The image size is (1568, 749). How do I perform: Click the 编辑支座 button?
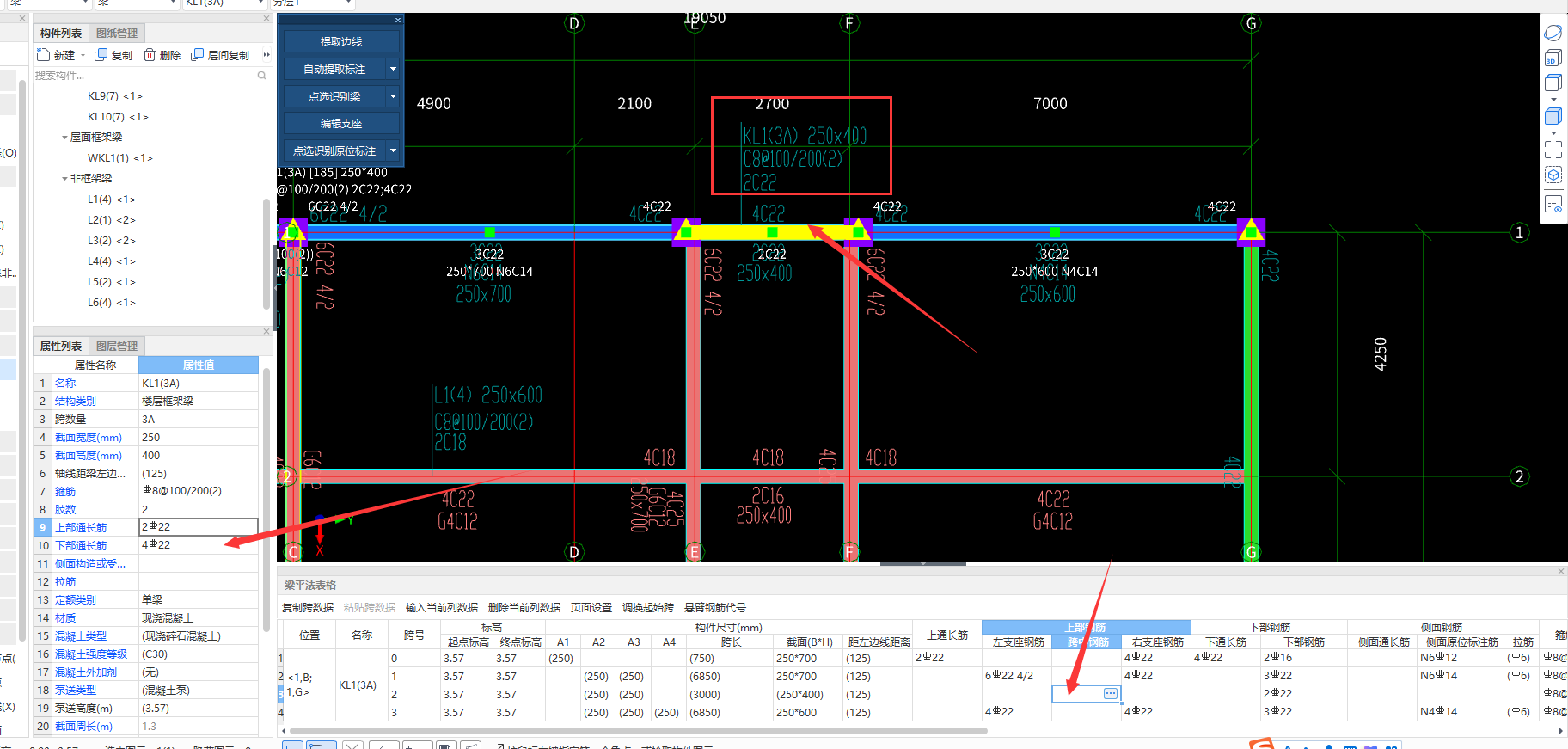[341, 123]
